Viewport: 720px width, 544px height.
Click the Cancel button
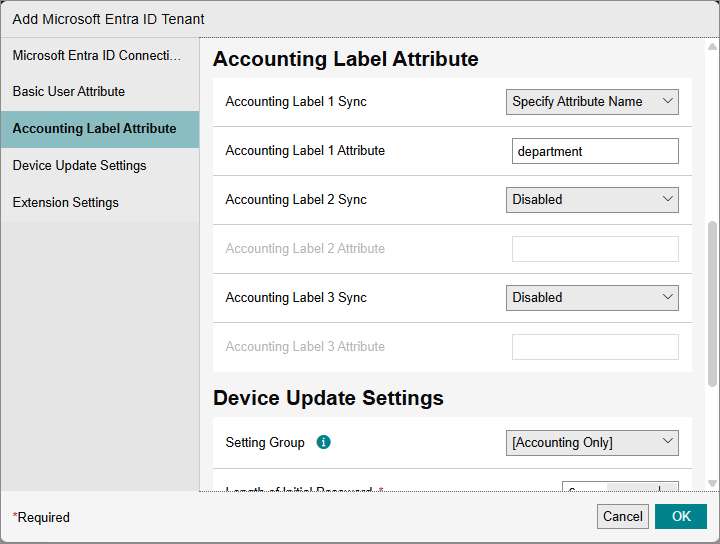[623, 516]
